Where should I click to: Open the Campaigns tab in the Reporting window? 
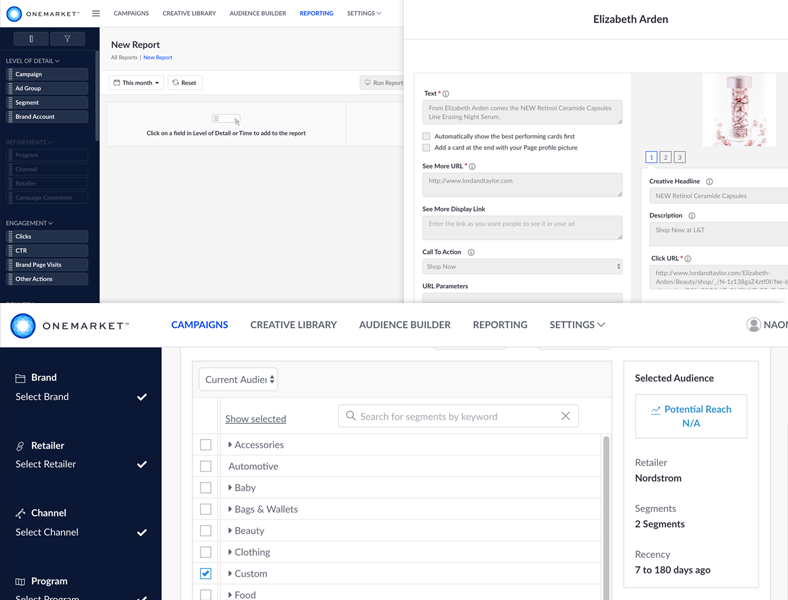131,14
